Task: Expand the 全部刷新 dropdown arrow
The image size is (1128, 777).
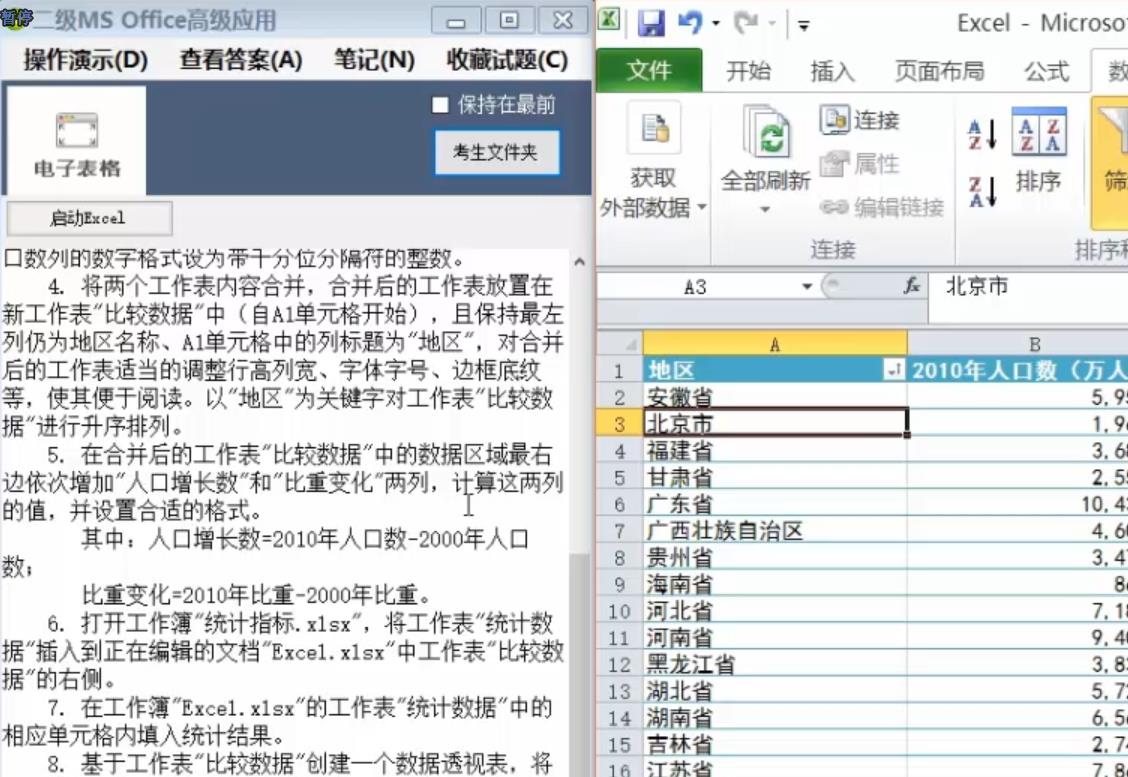Action: (765, 209)
